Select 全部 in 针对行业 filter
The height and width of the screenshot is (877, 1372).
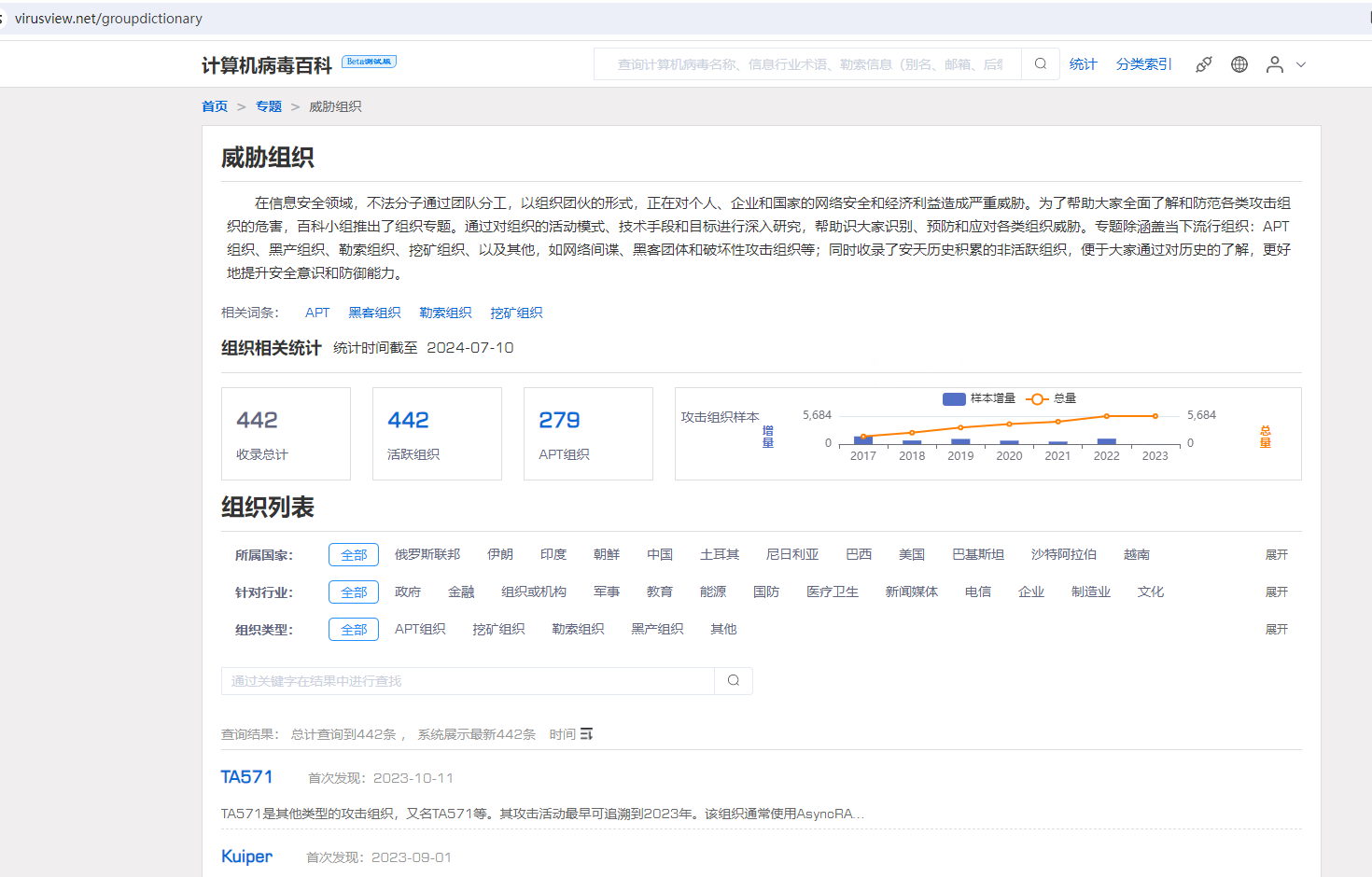354,592
